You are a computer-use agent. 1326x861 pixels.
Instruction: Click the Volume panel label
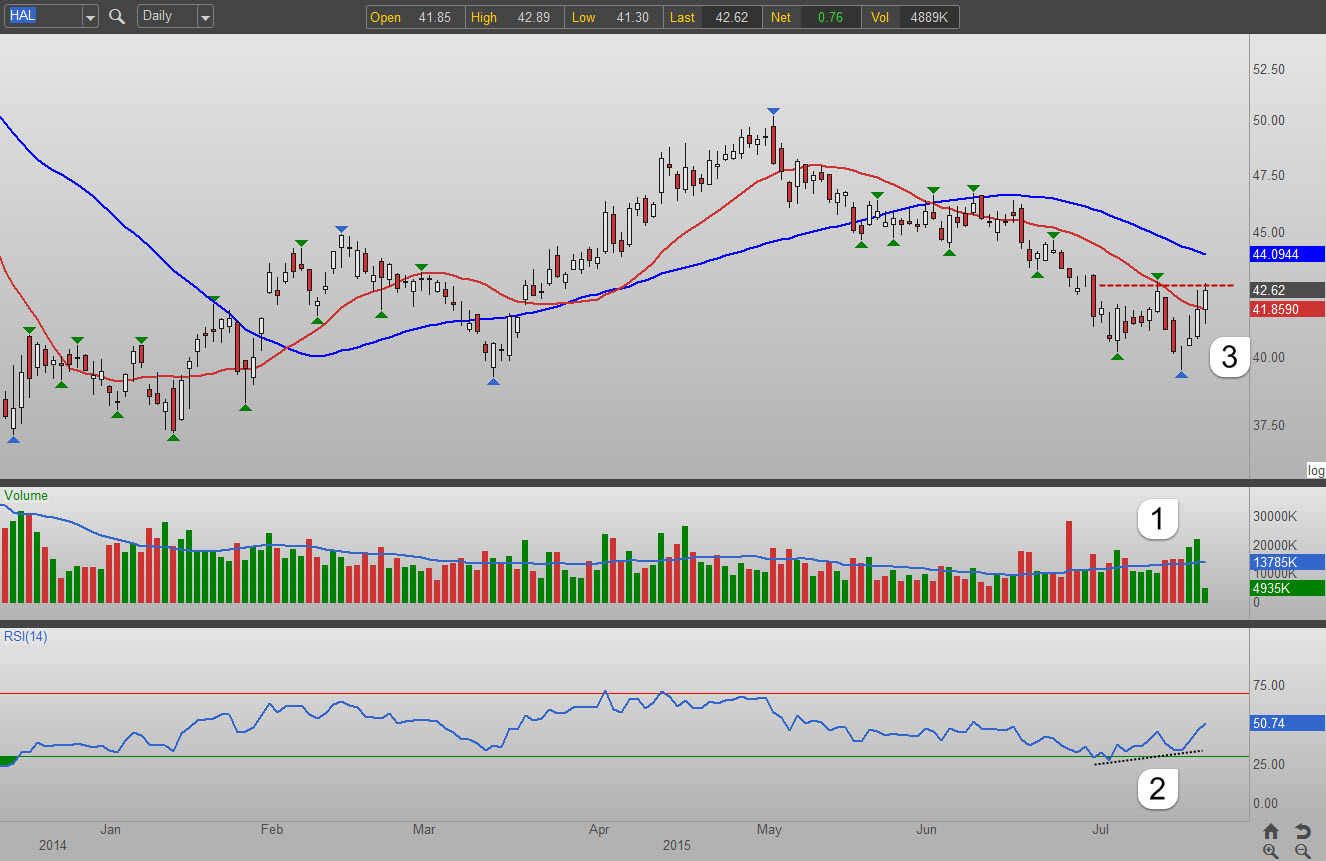26,496
